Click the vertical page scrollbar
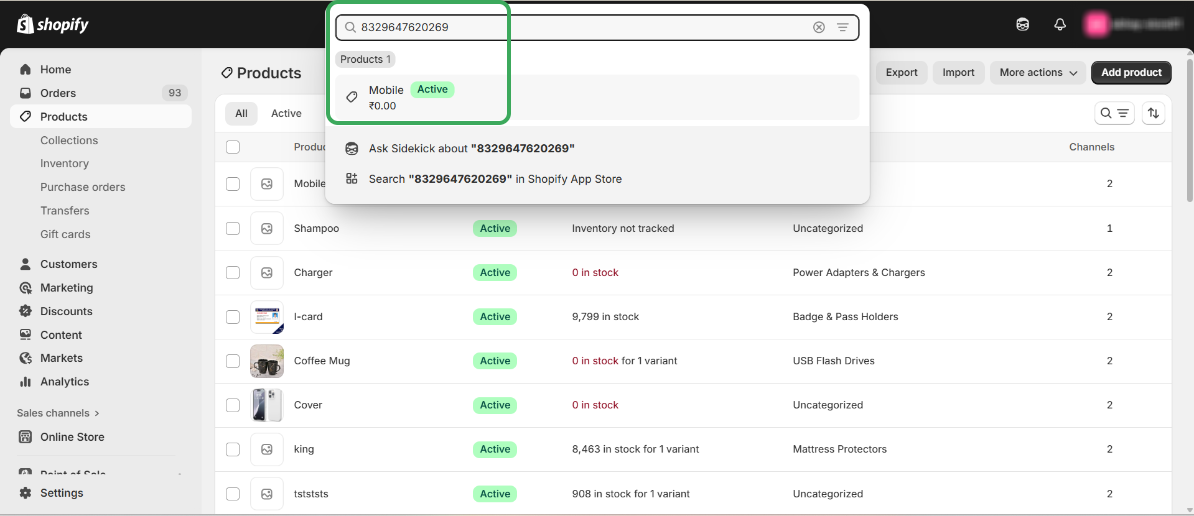Screen dimensions: 1194x516 tap(1189, 129)
